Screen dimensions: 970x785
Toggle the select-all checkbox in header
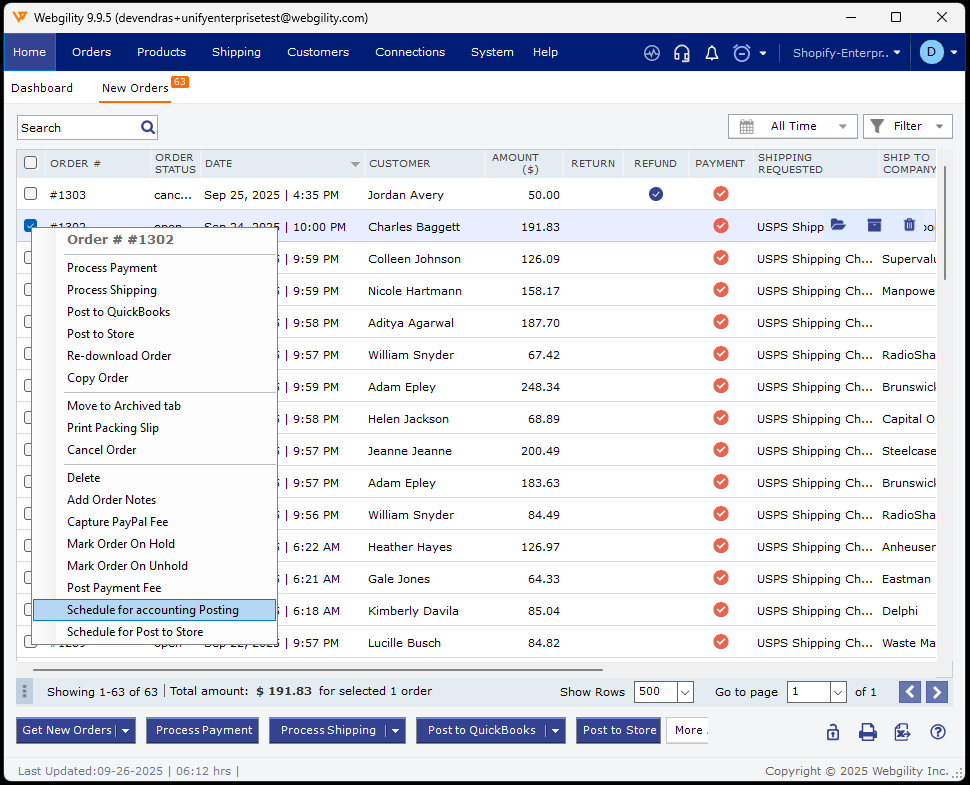pos(31,163)
